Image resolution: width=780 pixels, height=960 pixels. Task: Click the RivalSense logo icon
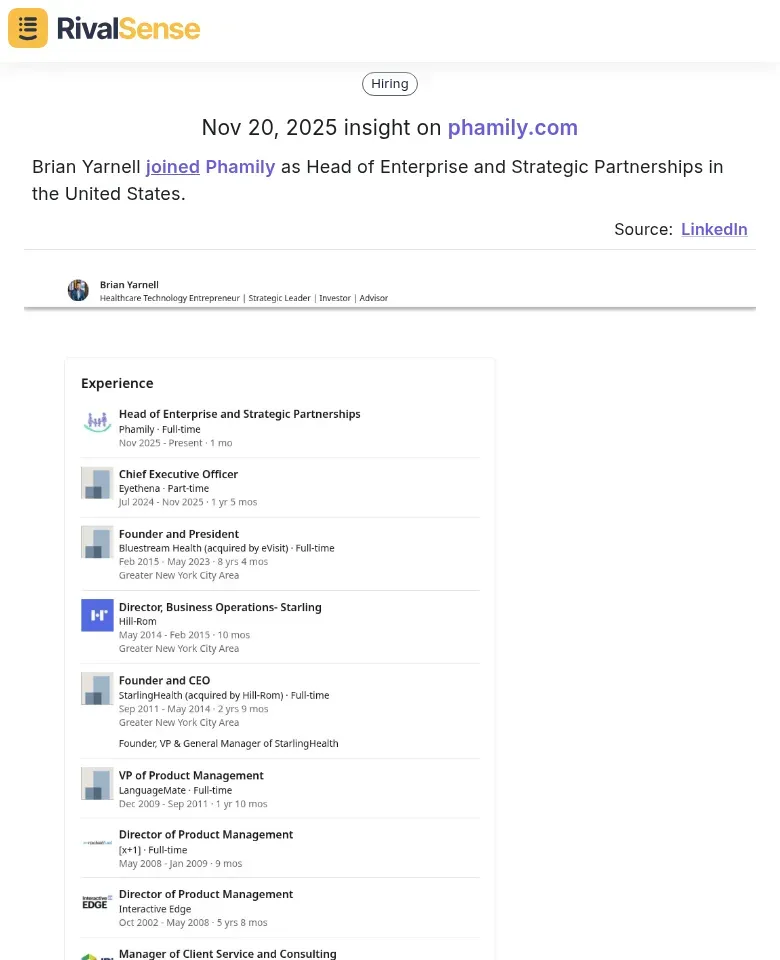coord(27,28)
